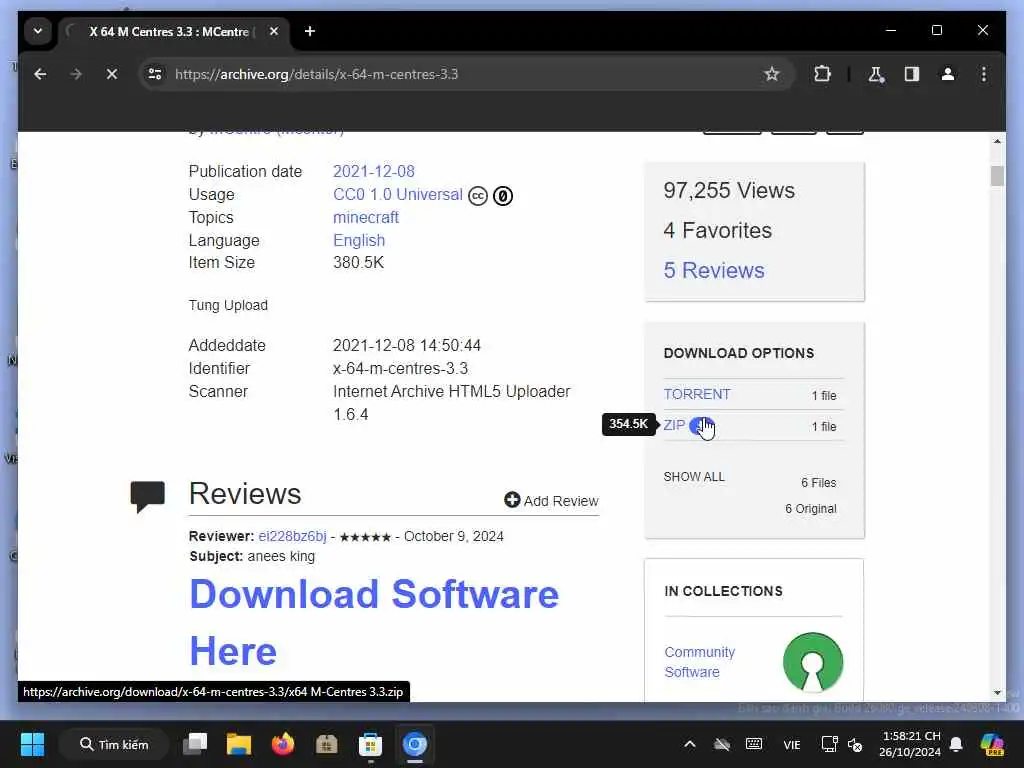This screenshot has width=1024, height=768.
Task: Click the 4 Favorites text
Action: click(x=717, y=231)
